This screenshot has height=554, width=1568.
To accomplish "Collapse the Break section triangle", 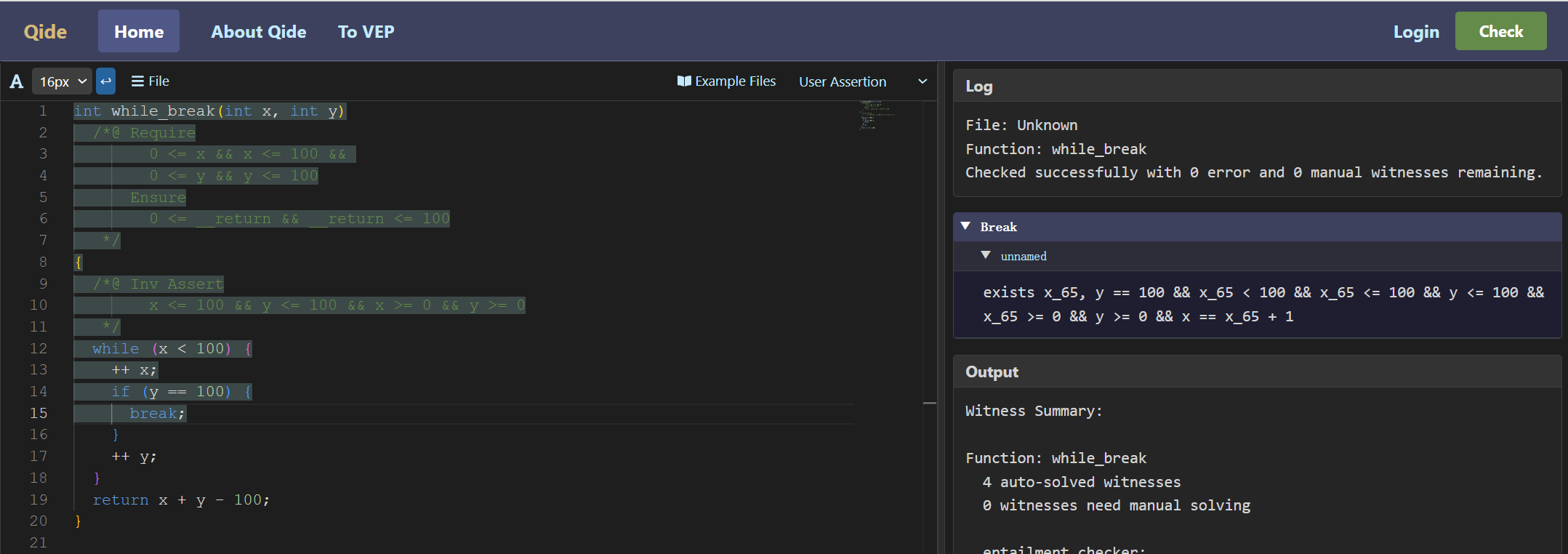I will 965,226.
